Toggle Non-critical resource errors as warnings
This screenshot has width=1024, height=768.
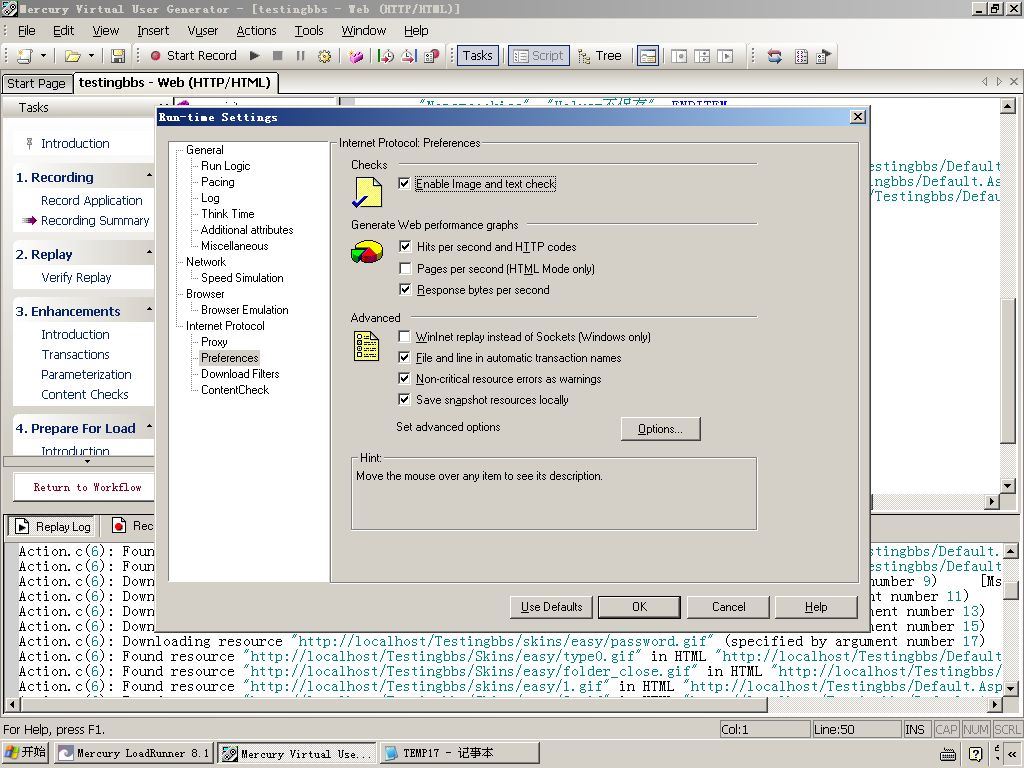(404, 378)
